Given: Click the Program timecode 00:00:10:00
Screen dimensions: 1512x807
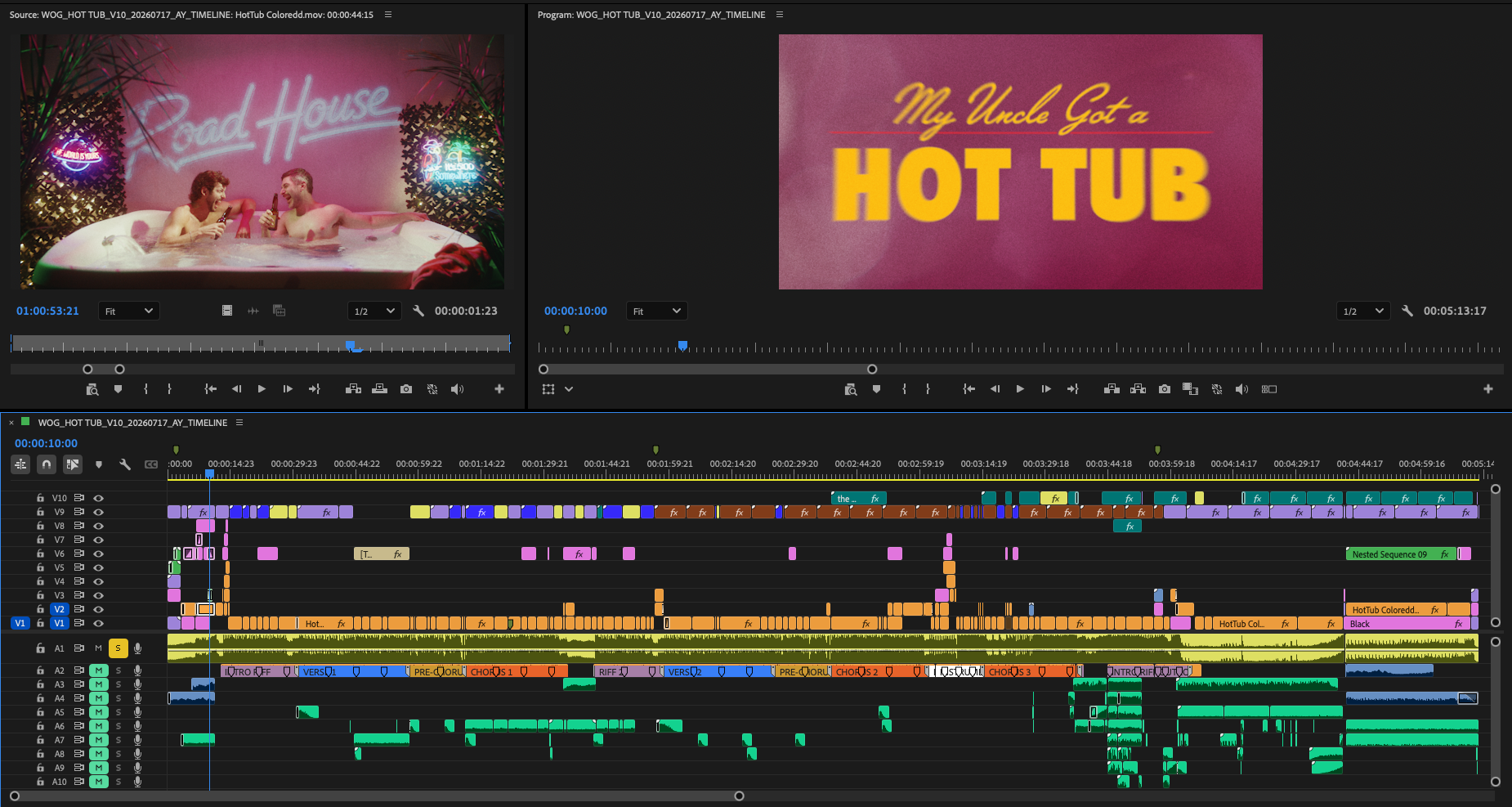Looking at the screenshot, I should pyautogui.click(x=575, y=311).
